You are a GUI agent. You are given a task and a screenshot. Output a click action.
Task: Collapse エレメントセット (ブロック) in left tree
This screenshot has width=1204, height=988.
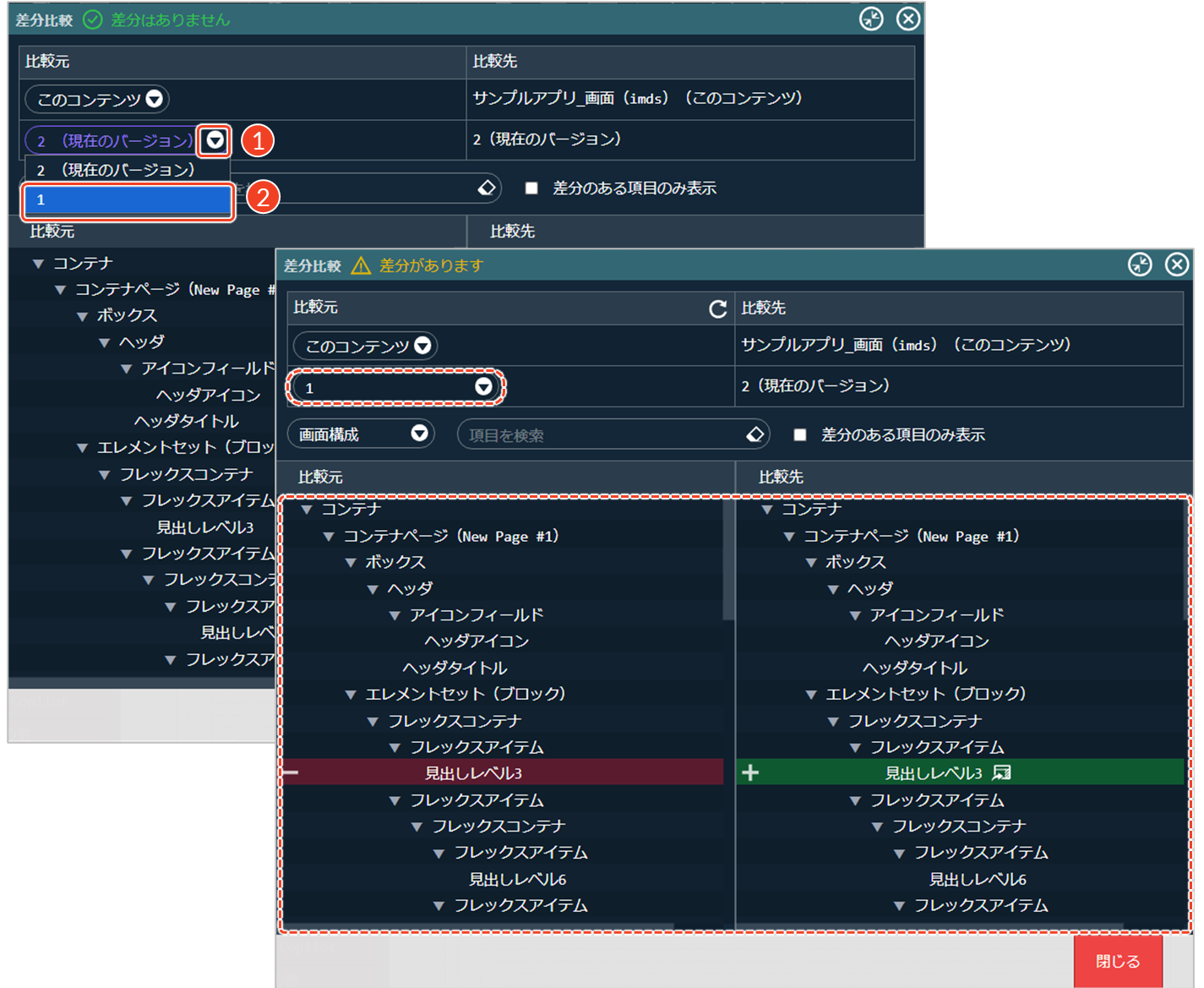[351, 695]
